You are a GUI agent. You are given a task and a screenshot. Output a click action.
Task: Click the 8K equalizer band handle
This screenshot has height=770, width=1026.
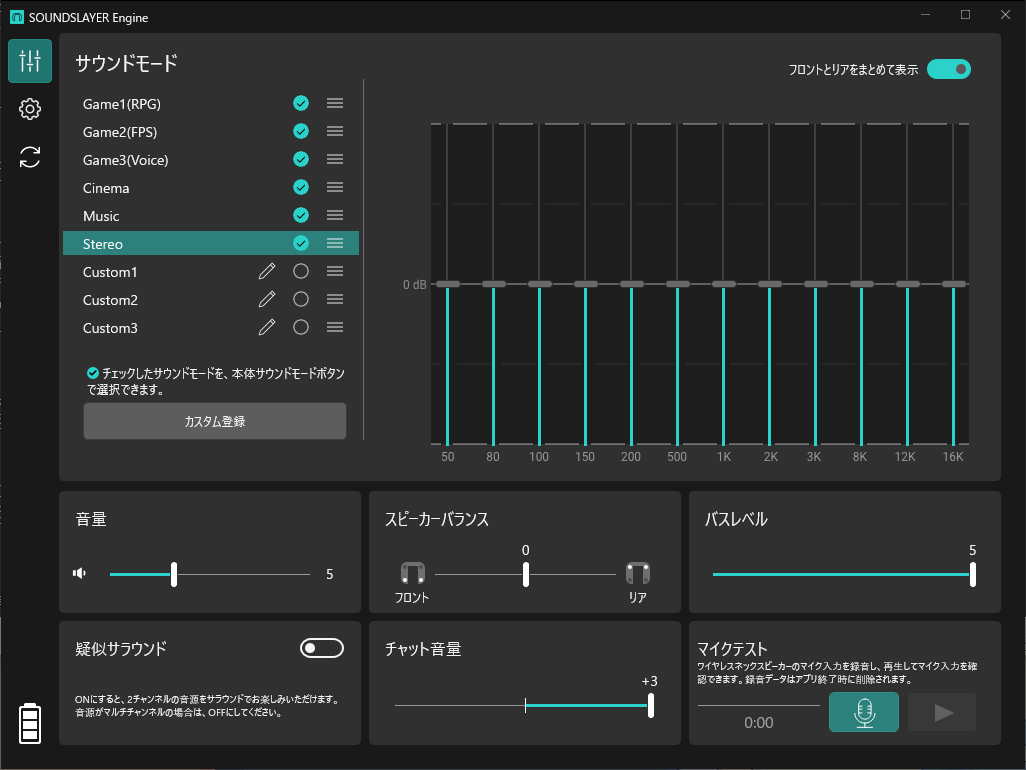click(x=862, y=284)
